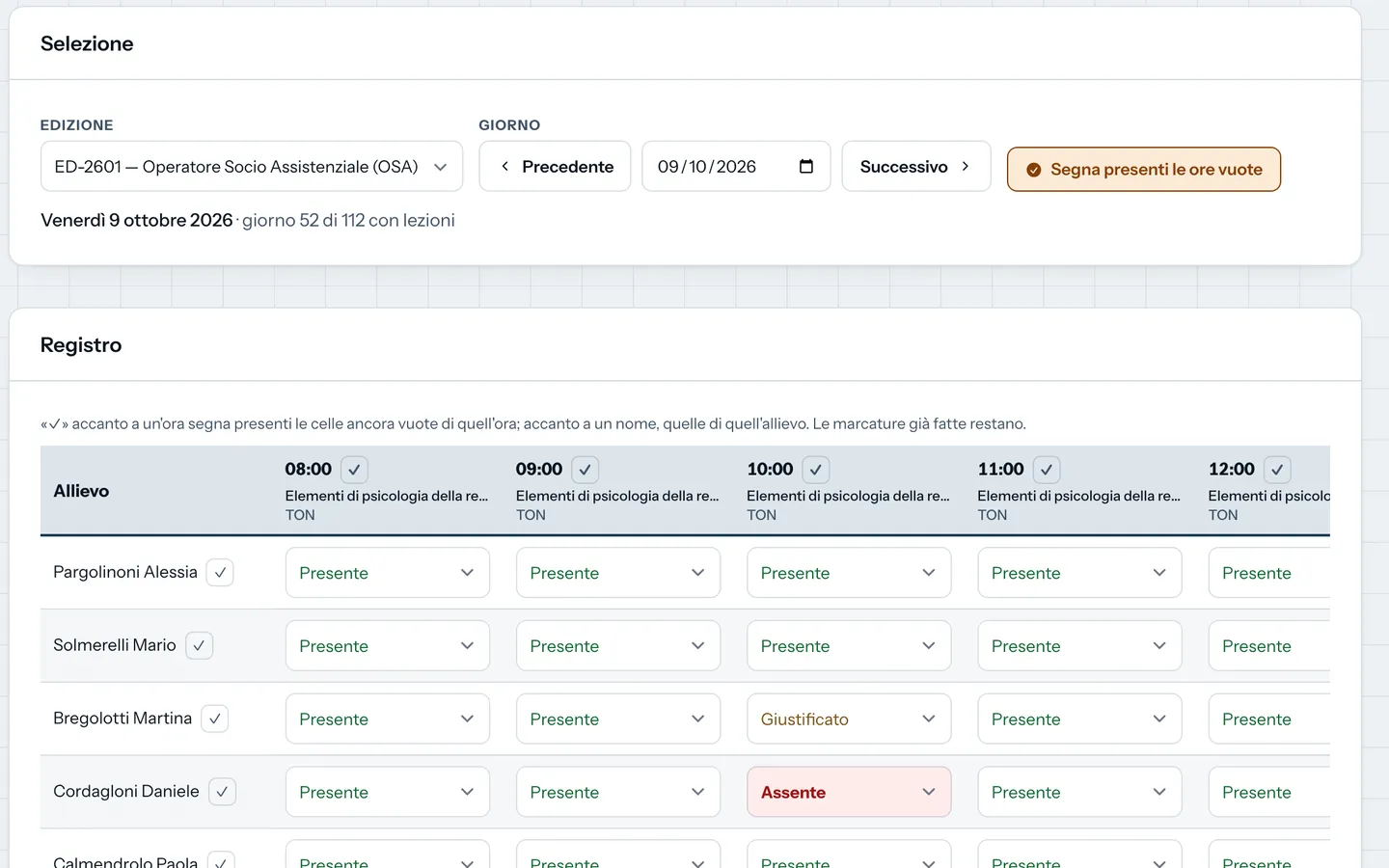Open Solmerelli Mario 10:00 attendance dropdown

tap(849, 646)
